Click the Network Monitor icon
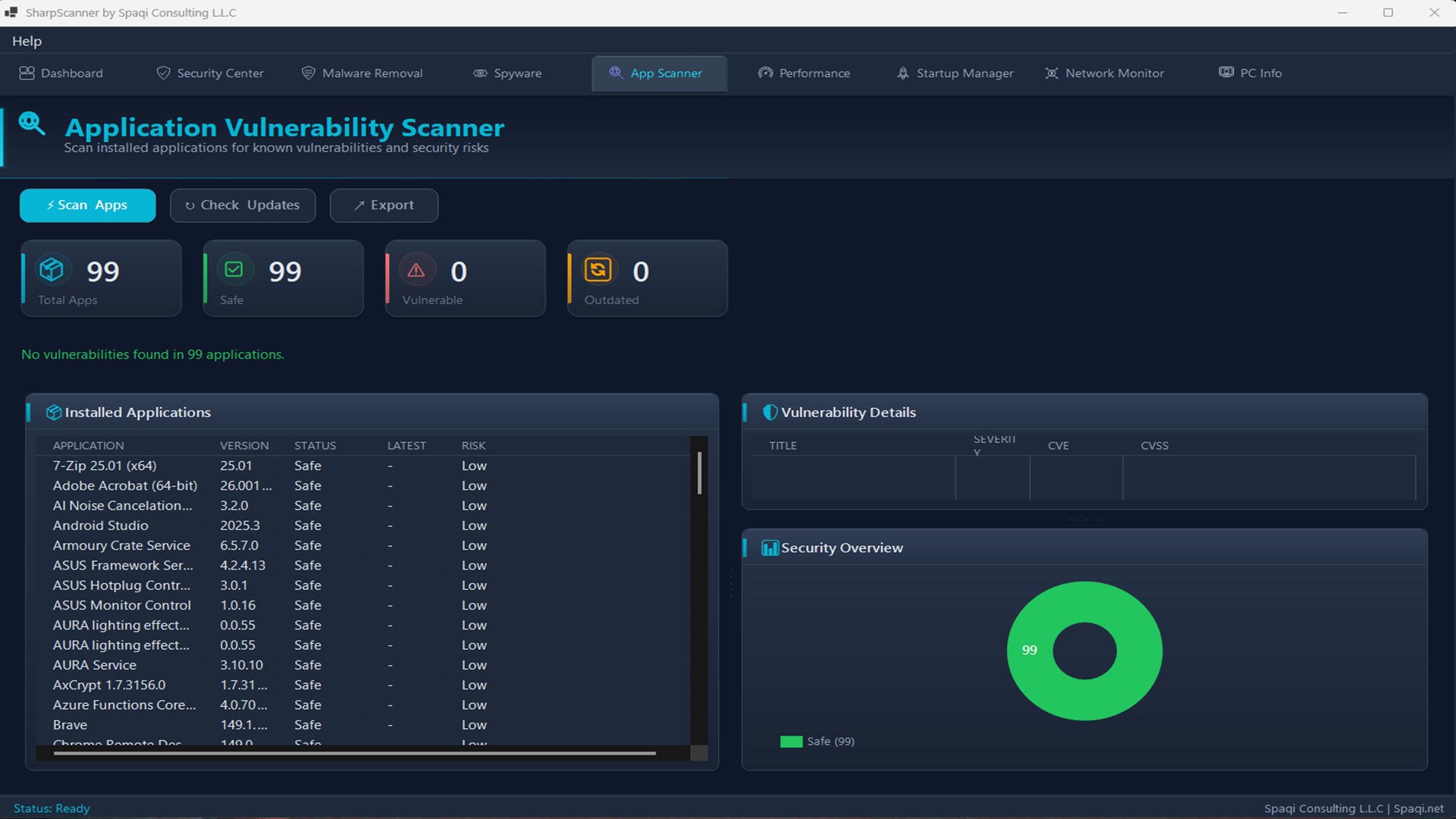Image resolution: width=1456 pixels, height=819 pixels. pos(1052,73)
